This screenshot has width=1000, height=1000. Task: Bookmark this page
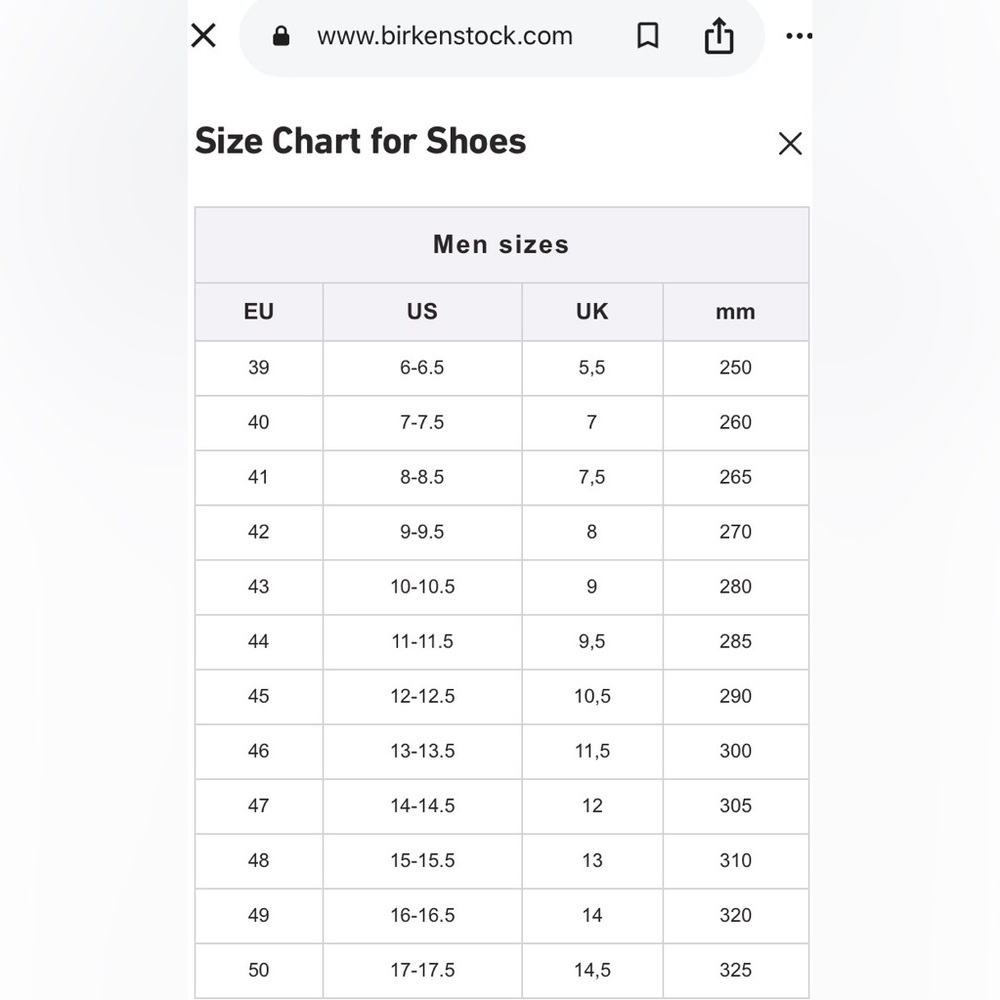[x=647, y=36]
